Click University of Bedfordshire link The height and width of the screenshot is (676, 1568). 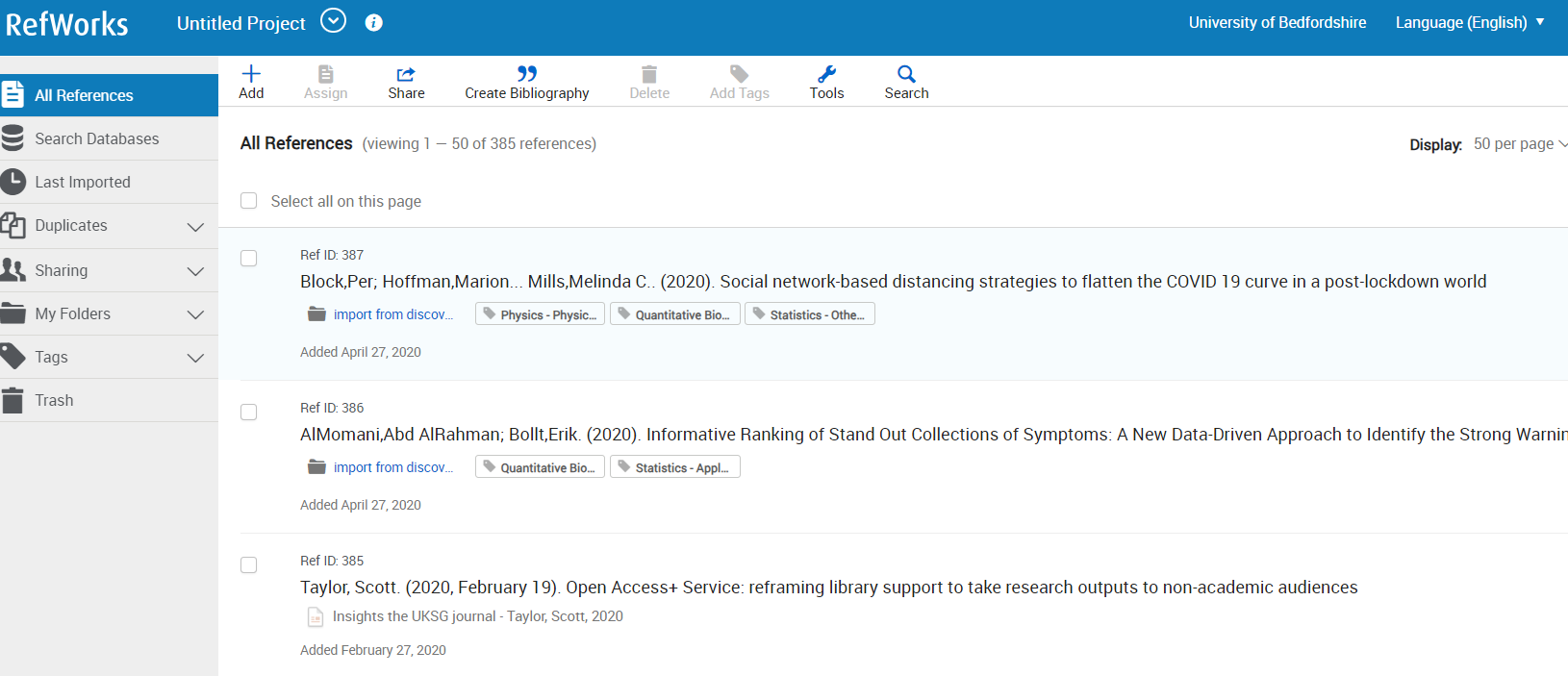1277,22
